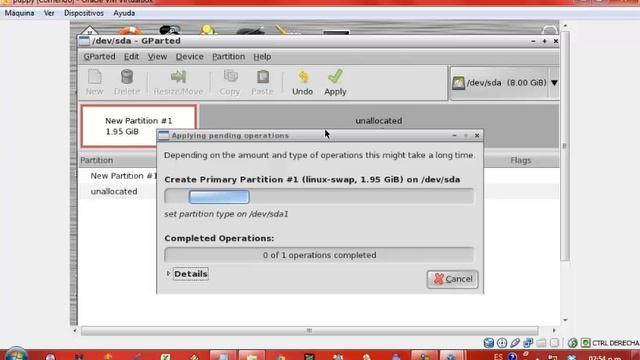
Task: Click the blue pulsing progress bar
Action: pyautogui.click(x=219, y=197)
